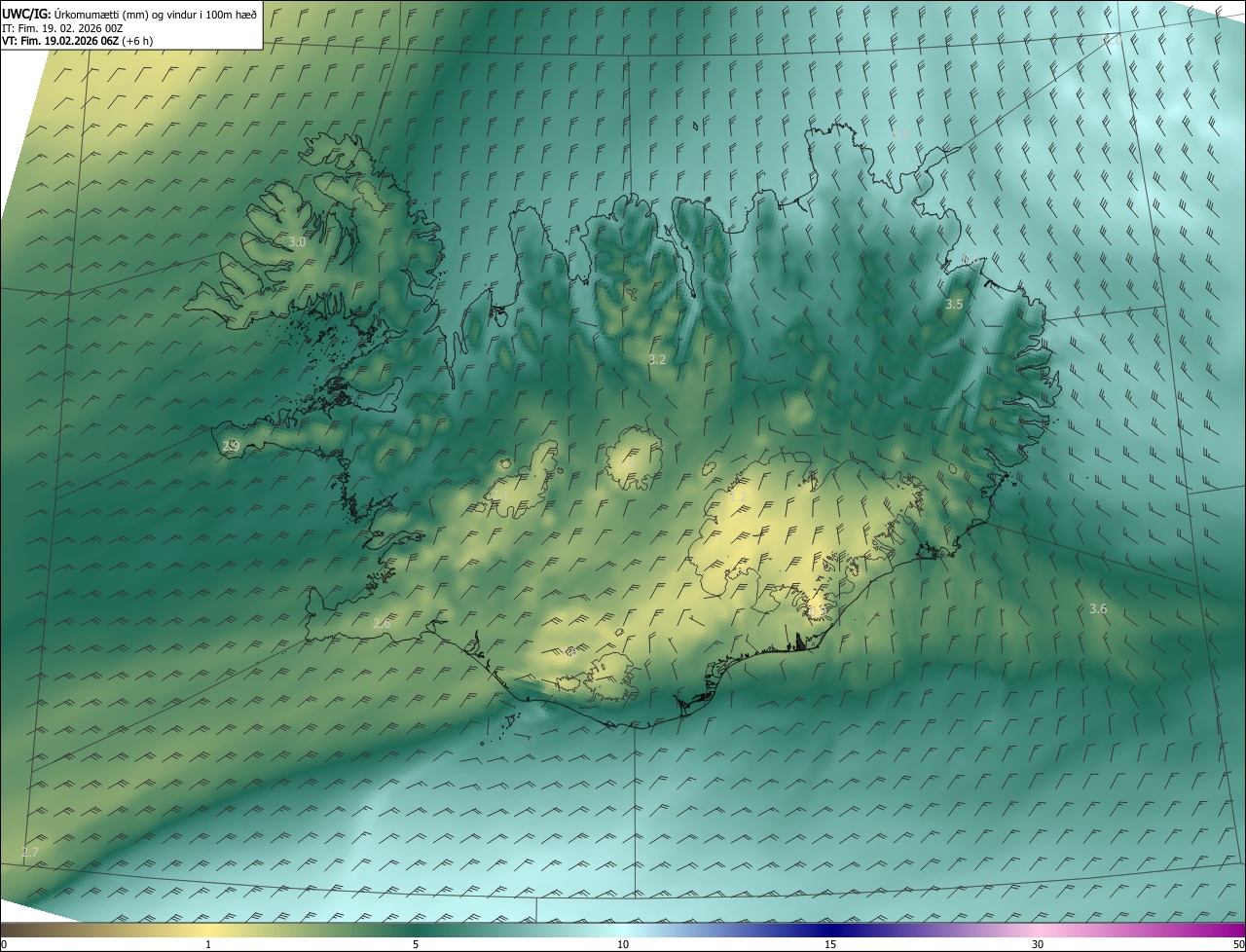Click the "VT: Fim. 19.02.2026 06Z (+6 h)" line
Viewport: 1246px width, 952px height.
point(77,41)
